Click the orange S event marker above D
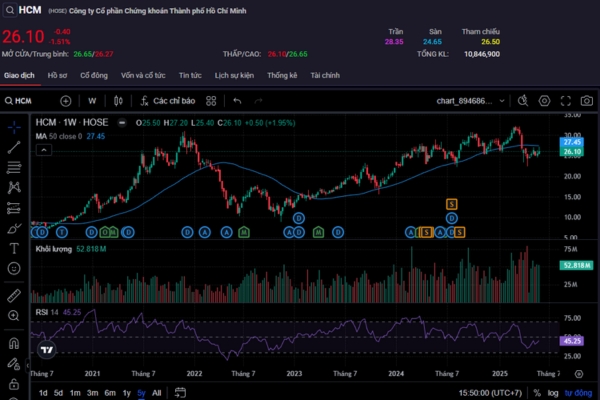The width and height of the screenshot is (600, 400). (x=452, y=204)
